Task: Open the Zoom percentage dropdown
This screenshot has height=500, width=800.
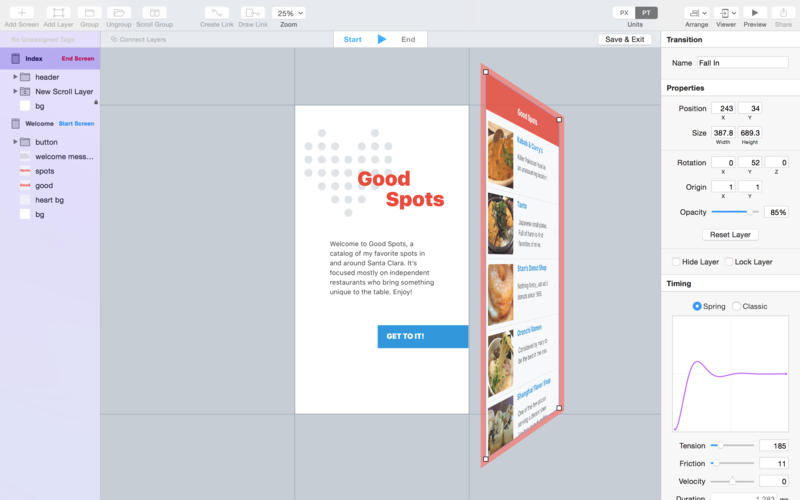Action: coord(289,13)
